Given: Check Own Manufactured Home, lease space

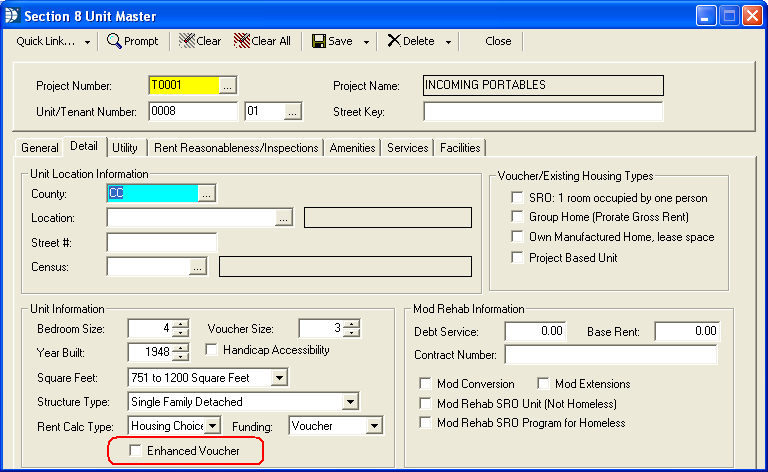Looking at the screenshot, I should tap(517, 236).
